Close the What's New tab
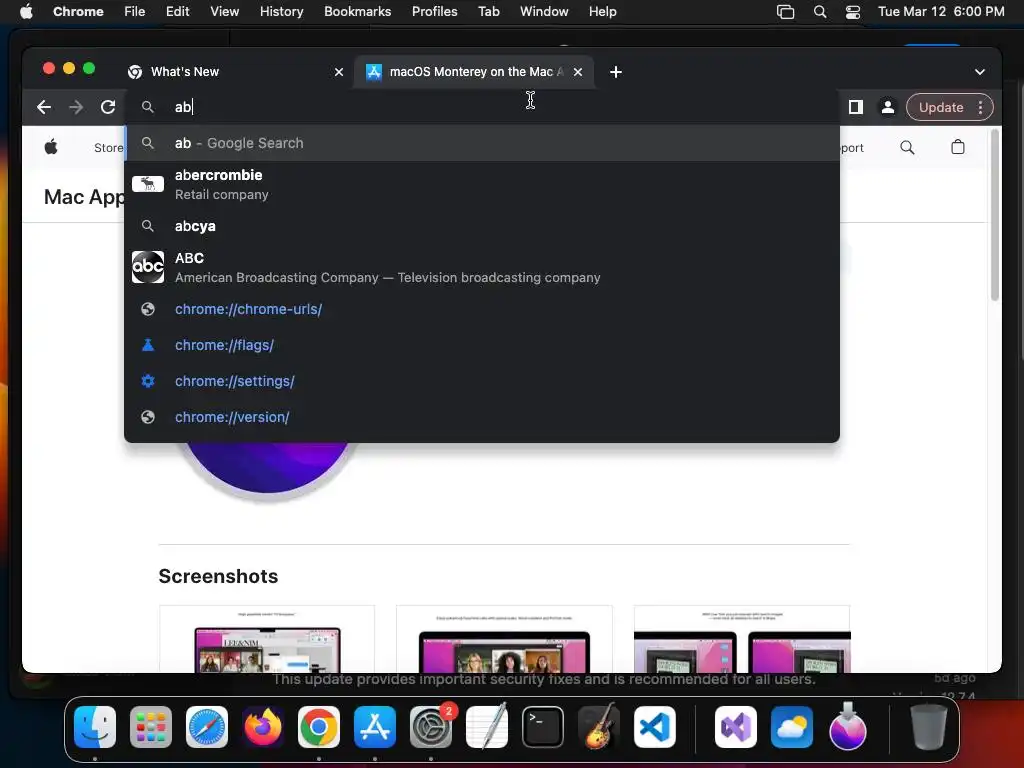Screen dimensions: 1024x768 [x=338, y=72]
